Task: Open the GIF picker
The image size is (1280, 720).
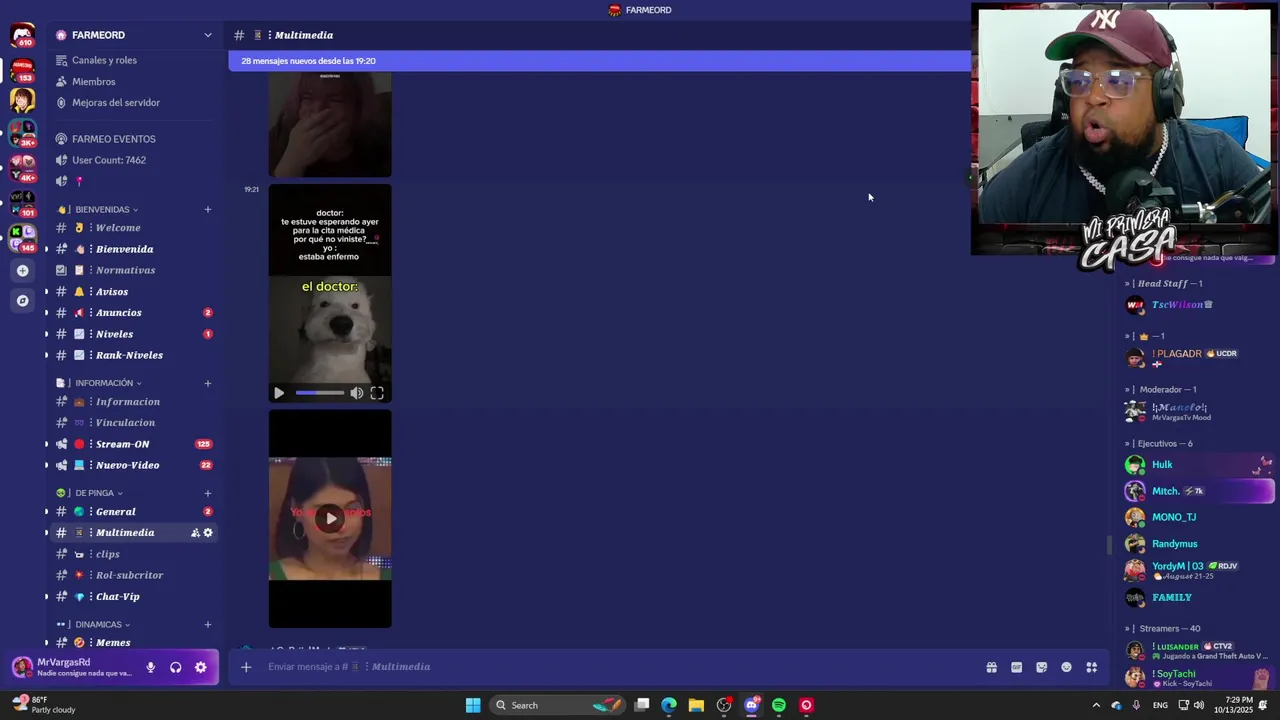Action: 1016,667
